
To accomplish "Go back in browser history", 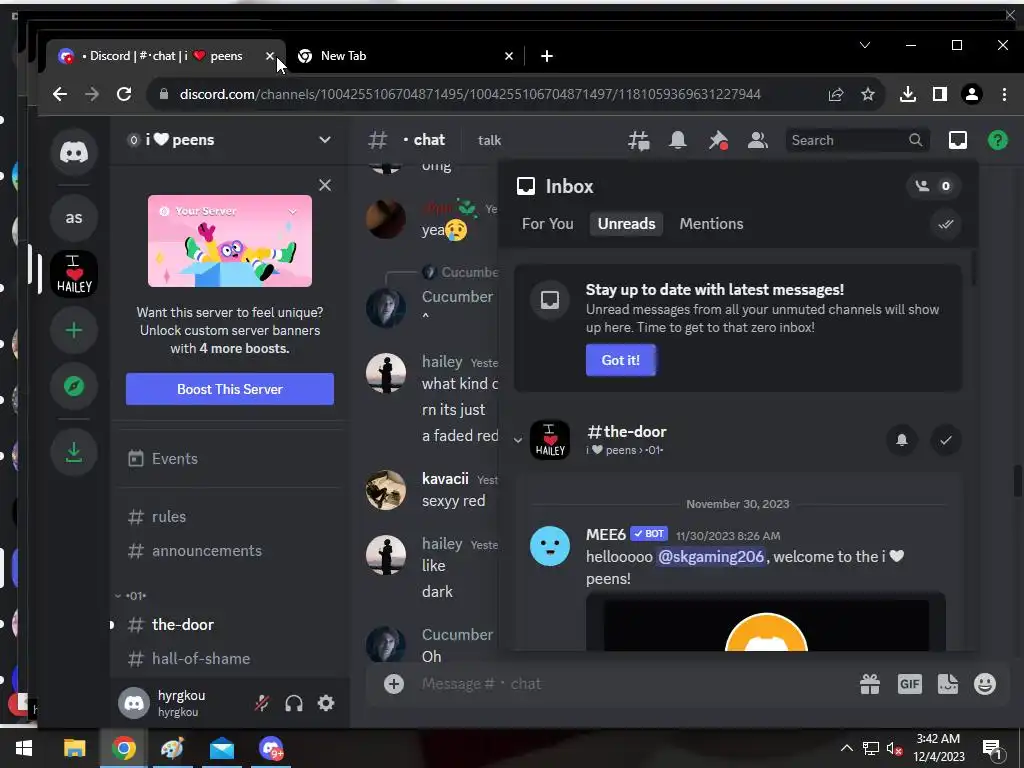I will 60,94.
